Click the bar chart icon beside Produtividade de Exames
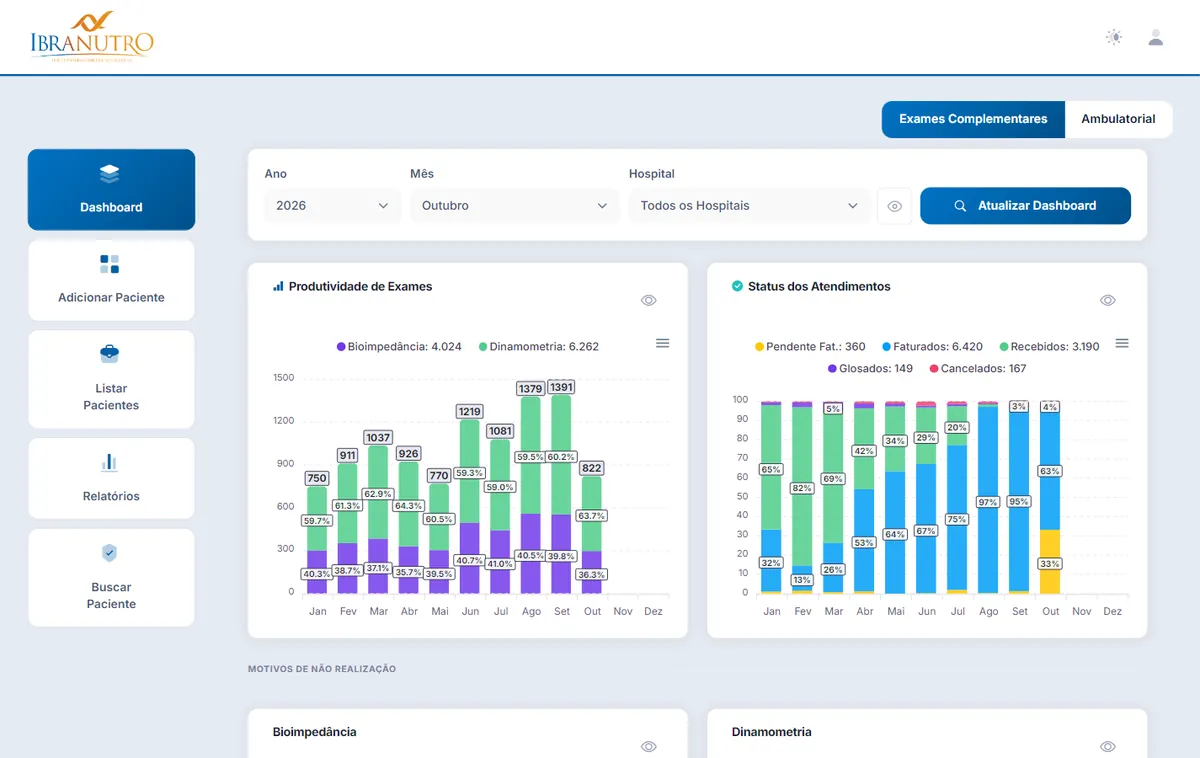The image size is (1200, 758). (x=278, y=286)
